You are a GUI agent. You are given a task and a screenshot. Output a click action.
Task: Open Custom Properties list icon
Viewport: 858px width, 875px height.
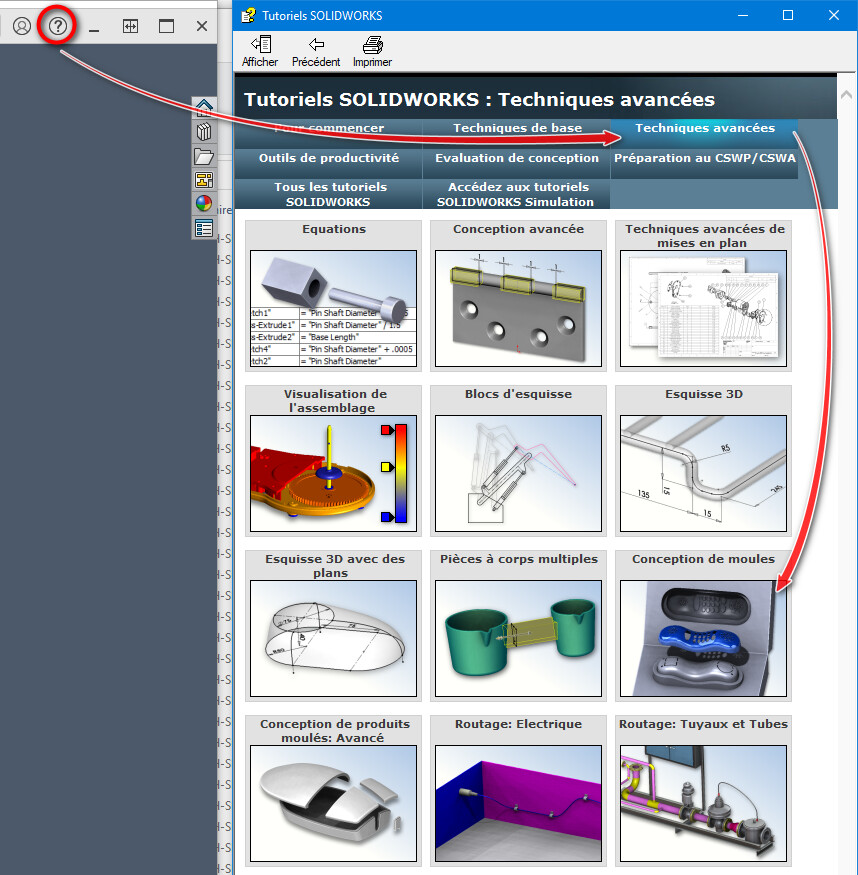[204, 228]
